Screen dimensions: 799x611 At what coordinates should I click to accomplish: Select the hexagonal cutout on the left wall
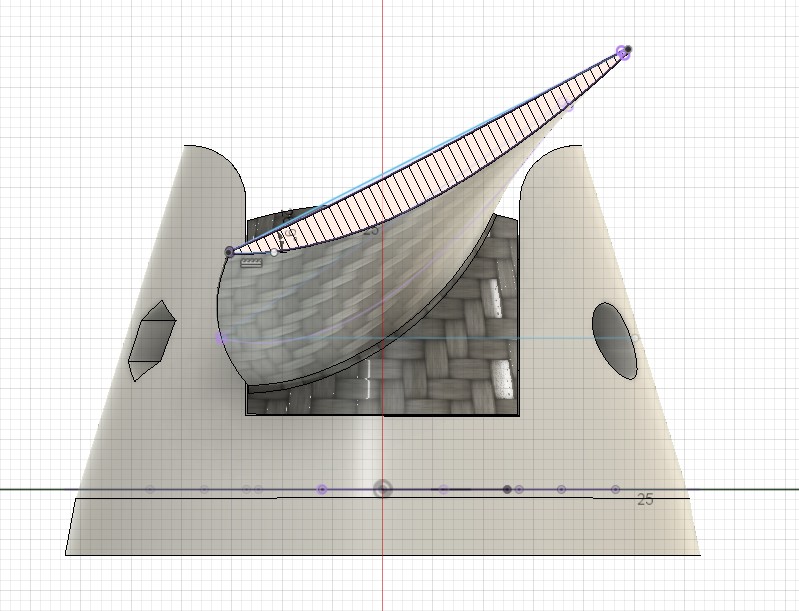pyautogui.click(x=152, y=340)
